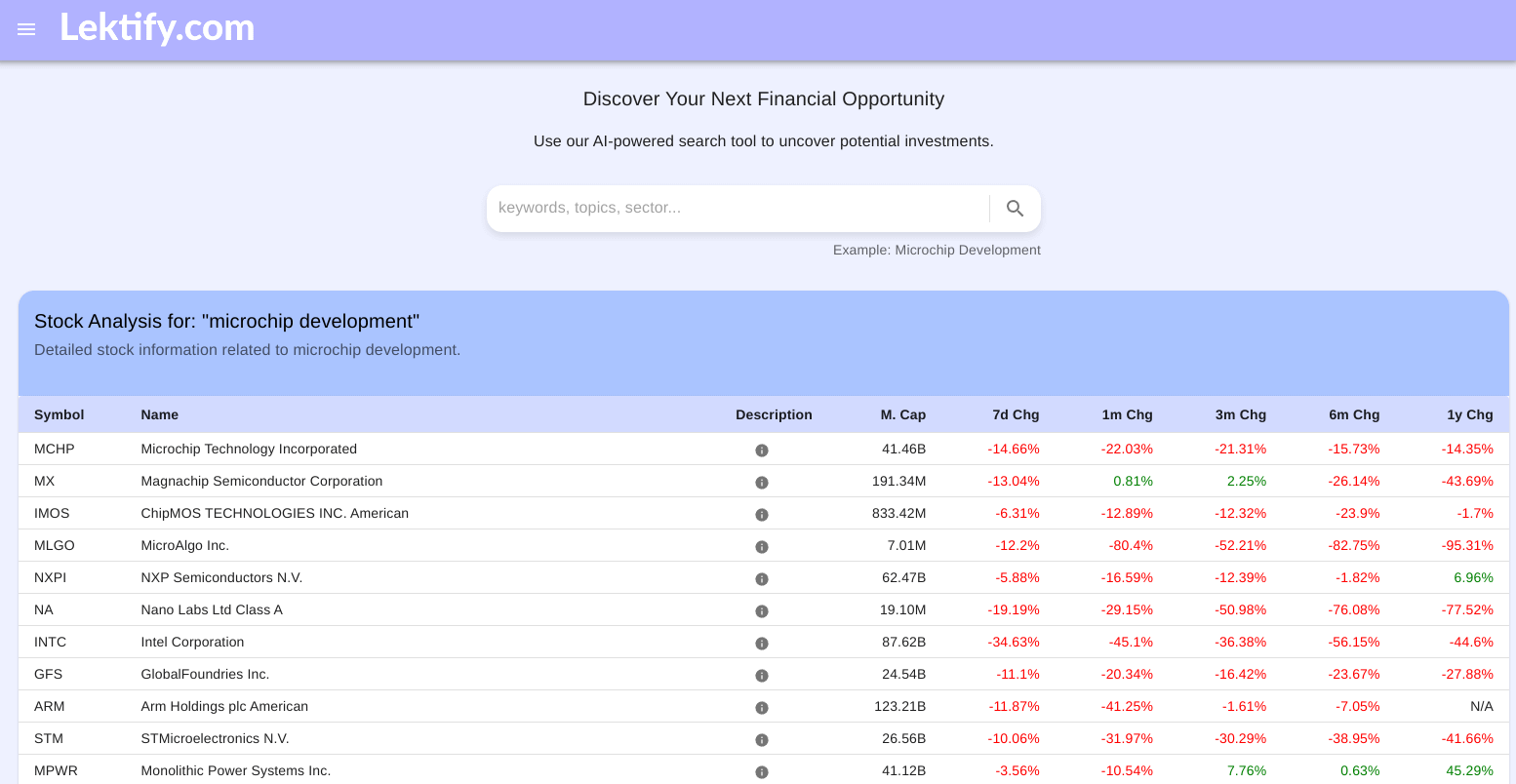
Task: Click STMicroelectronics N.V. info icon
Action: click(x=762, y=740)
